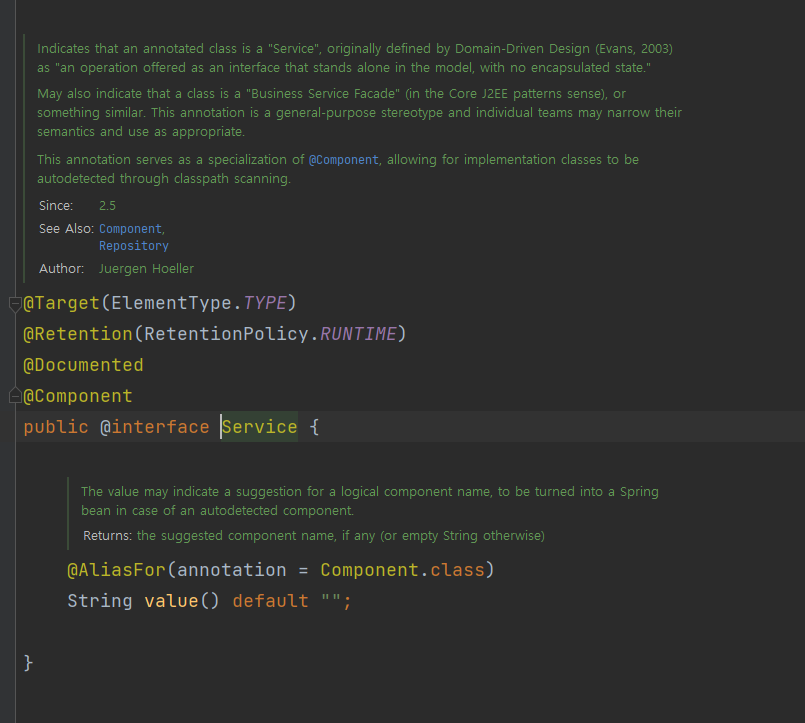Click the @AliasFor annotation

pyautogui.click(x=116, y=570)
